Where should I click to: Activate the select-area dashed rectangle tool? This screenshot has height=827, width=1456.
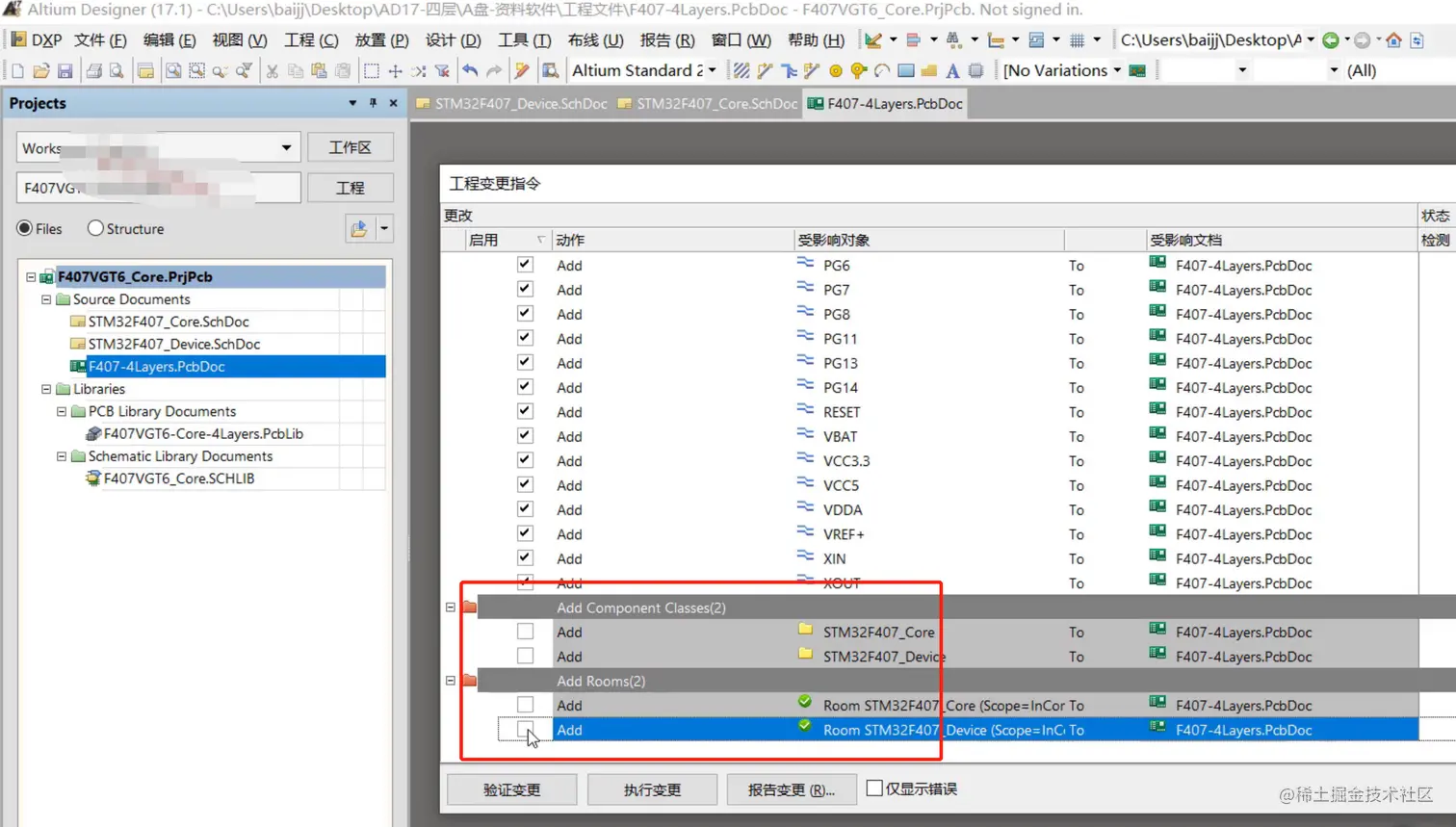coord(371,71)
